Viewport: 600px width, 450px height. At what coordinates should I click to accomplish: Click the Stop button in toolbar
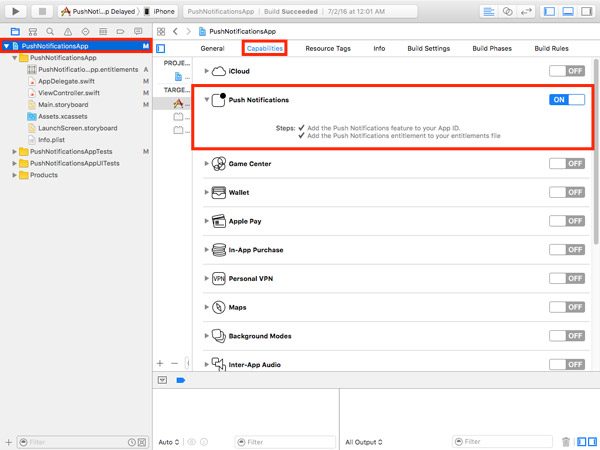click(42, 11)
